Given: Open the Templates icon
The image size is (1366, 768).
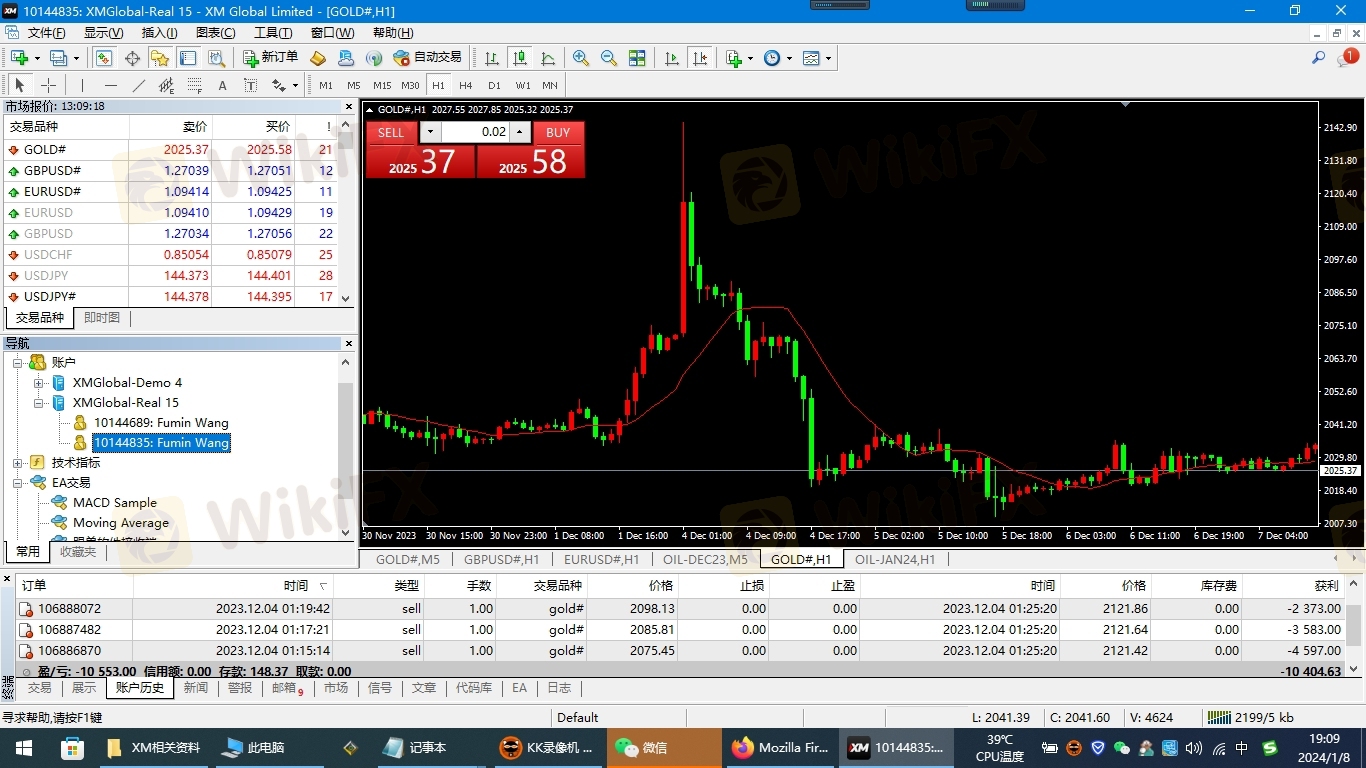Looking at the screenshot, I should click(x=810, y=58).
